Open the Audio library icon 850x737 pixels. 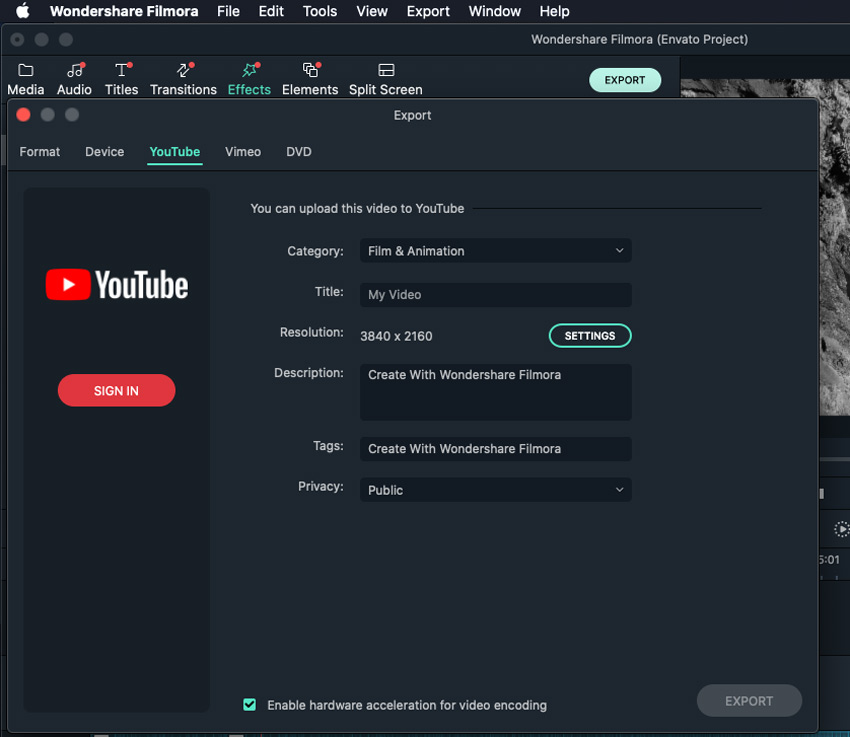[75, 70]
